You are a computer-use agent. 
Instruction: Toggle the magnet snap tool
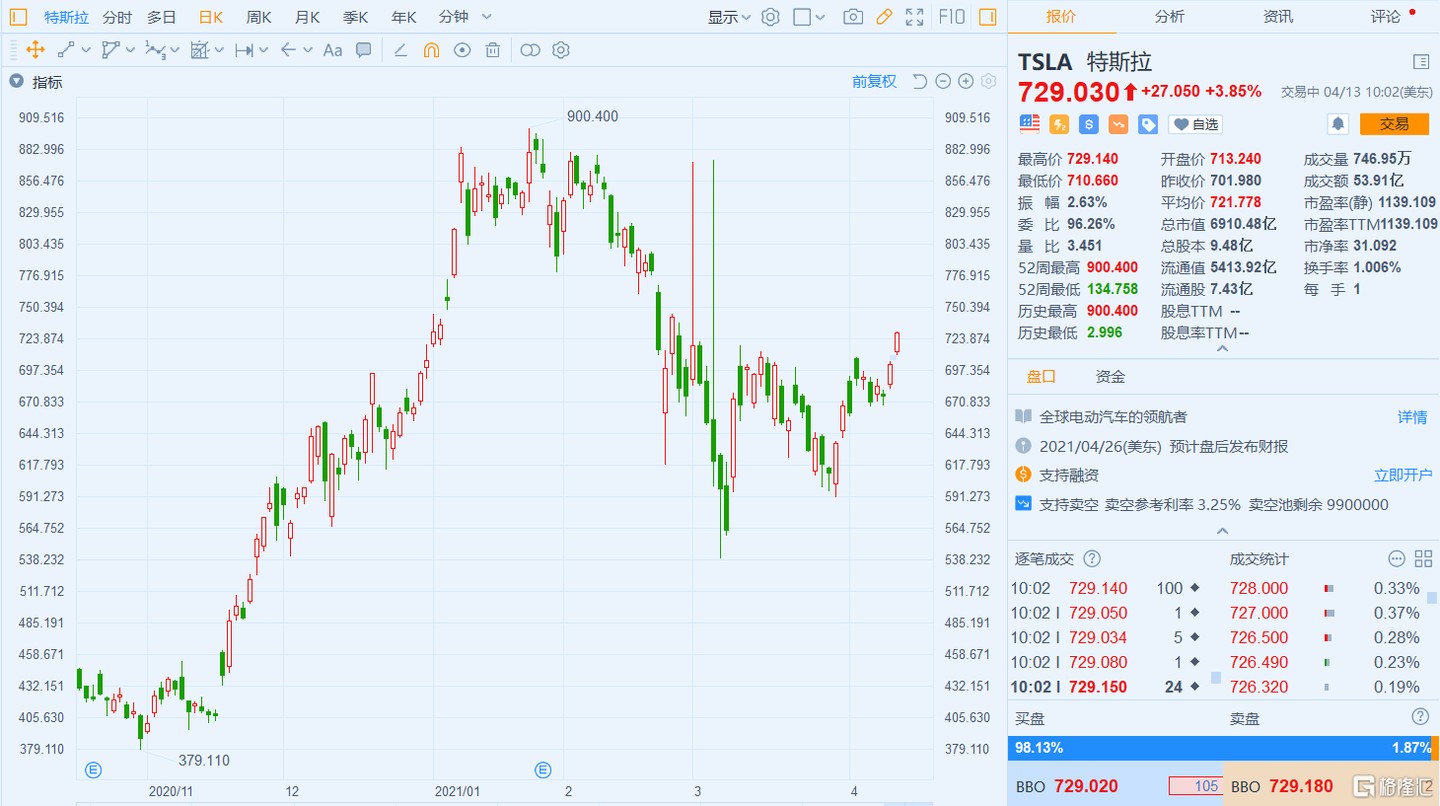pos(431,50)
